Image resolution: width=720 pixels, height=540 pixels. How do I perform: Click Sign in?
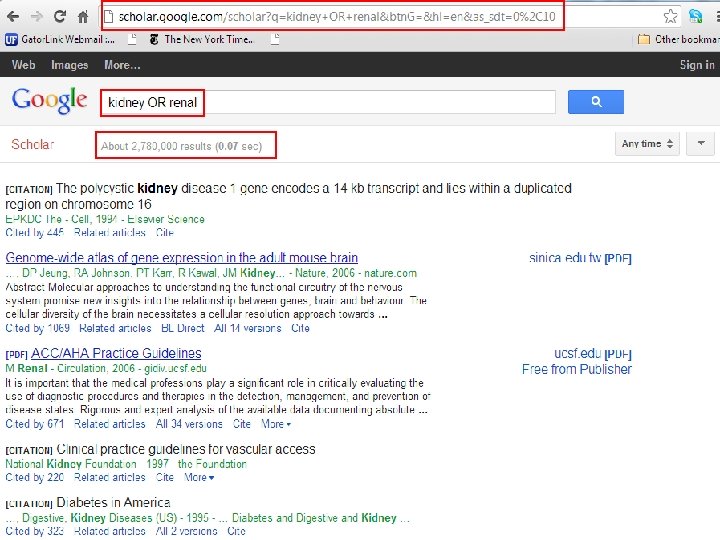(697, 65)
